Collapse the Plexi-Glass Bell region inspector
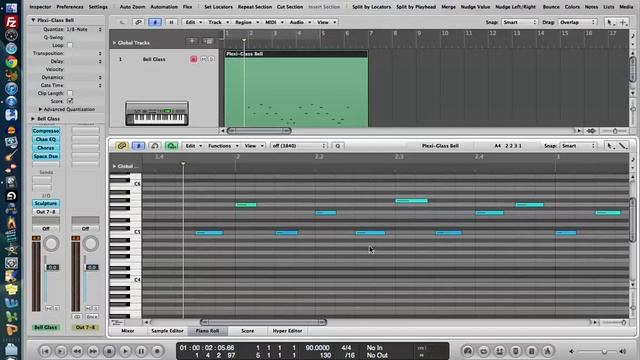The image size is (640, 360). pos(33,20)
